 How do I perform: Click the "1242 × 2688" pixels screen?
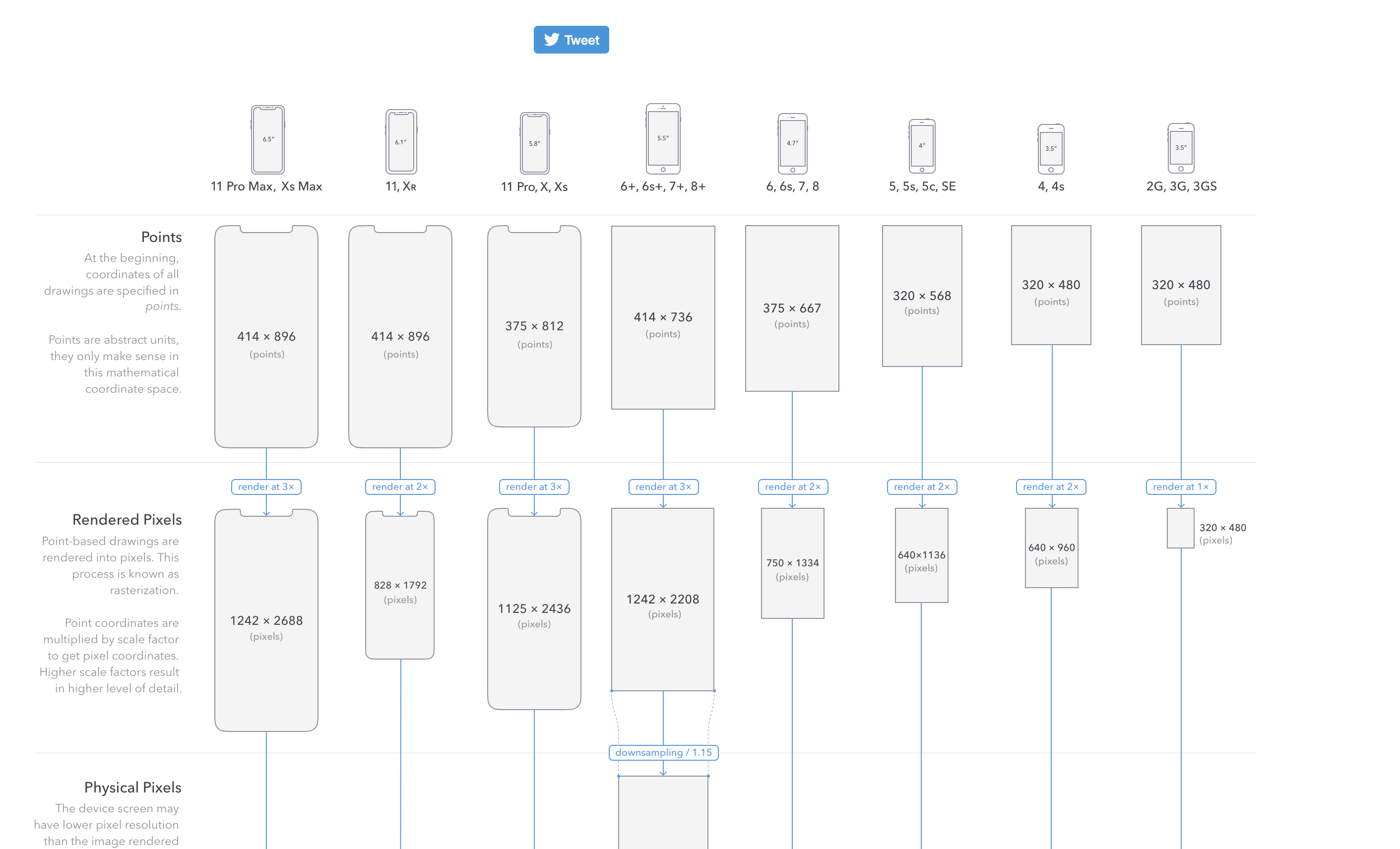[x=266, y=620]
